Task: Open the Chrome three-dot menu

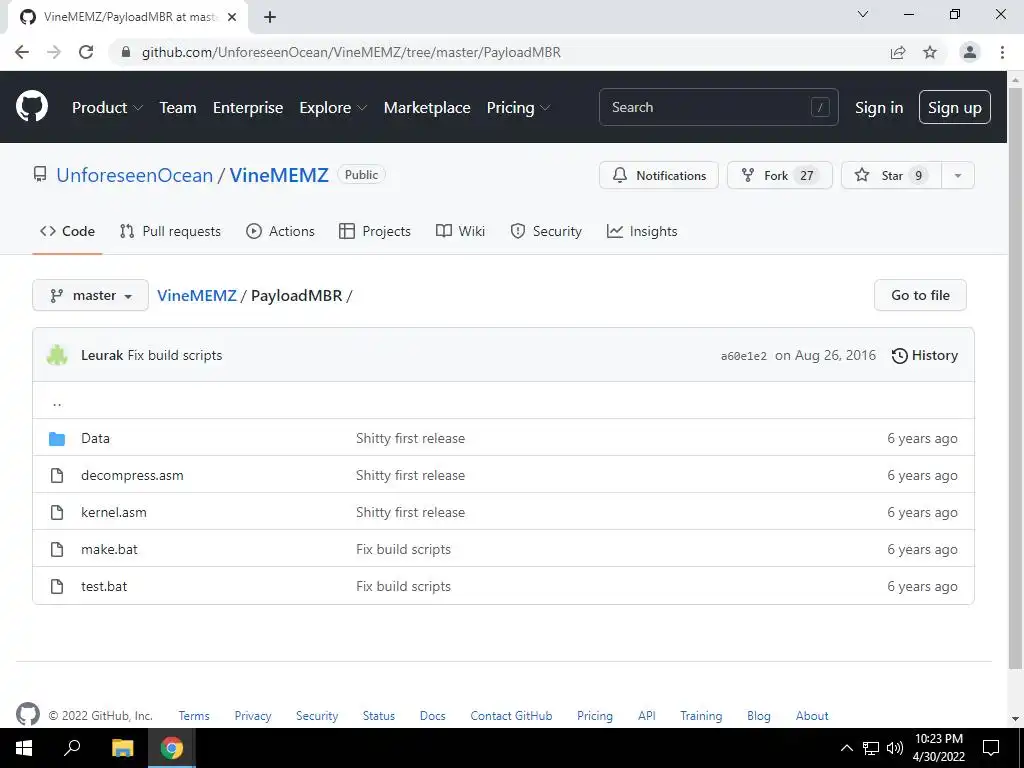Action: click(x=1002, y=52)
